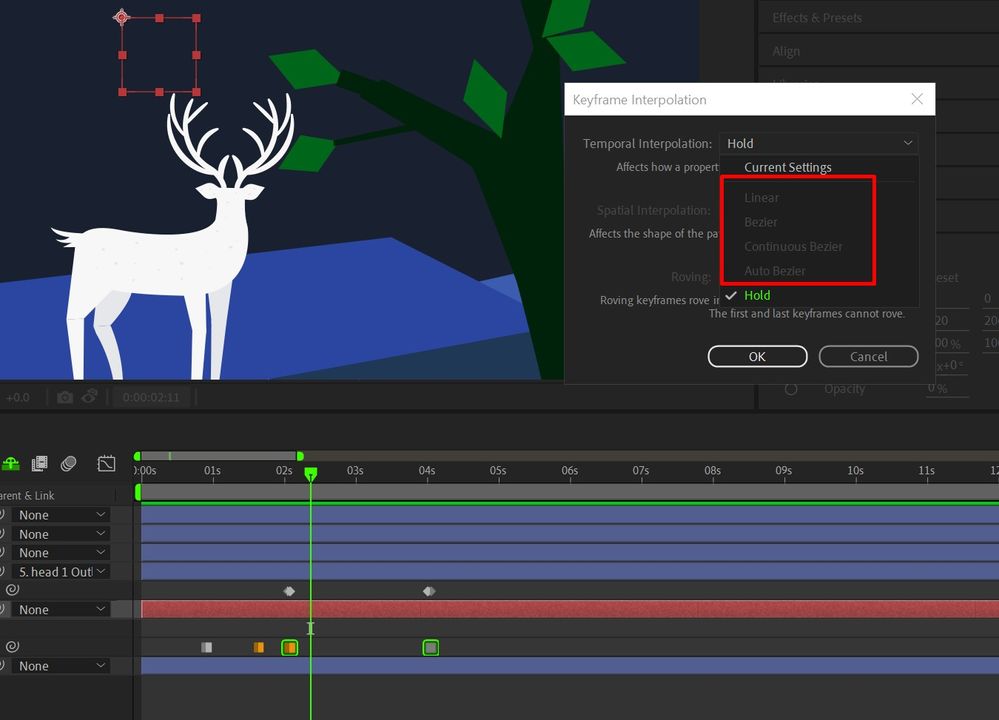Click the Show Snapshot eye icon

[x=90, y=396]
